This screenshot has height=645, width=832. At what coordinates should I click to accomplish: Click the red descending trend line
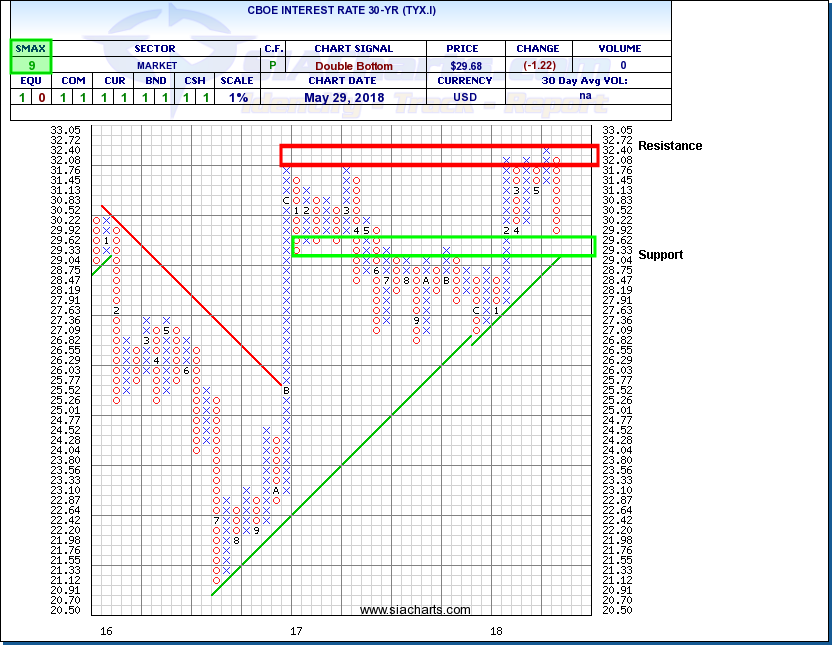(x=190, y=294)
